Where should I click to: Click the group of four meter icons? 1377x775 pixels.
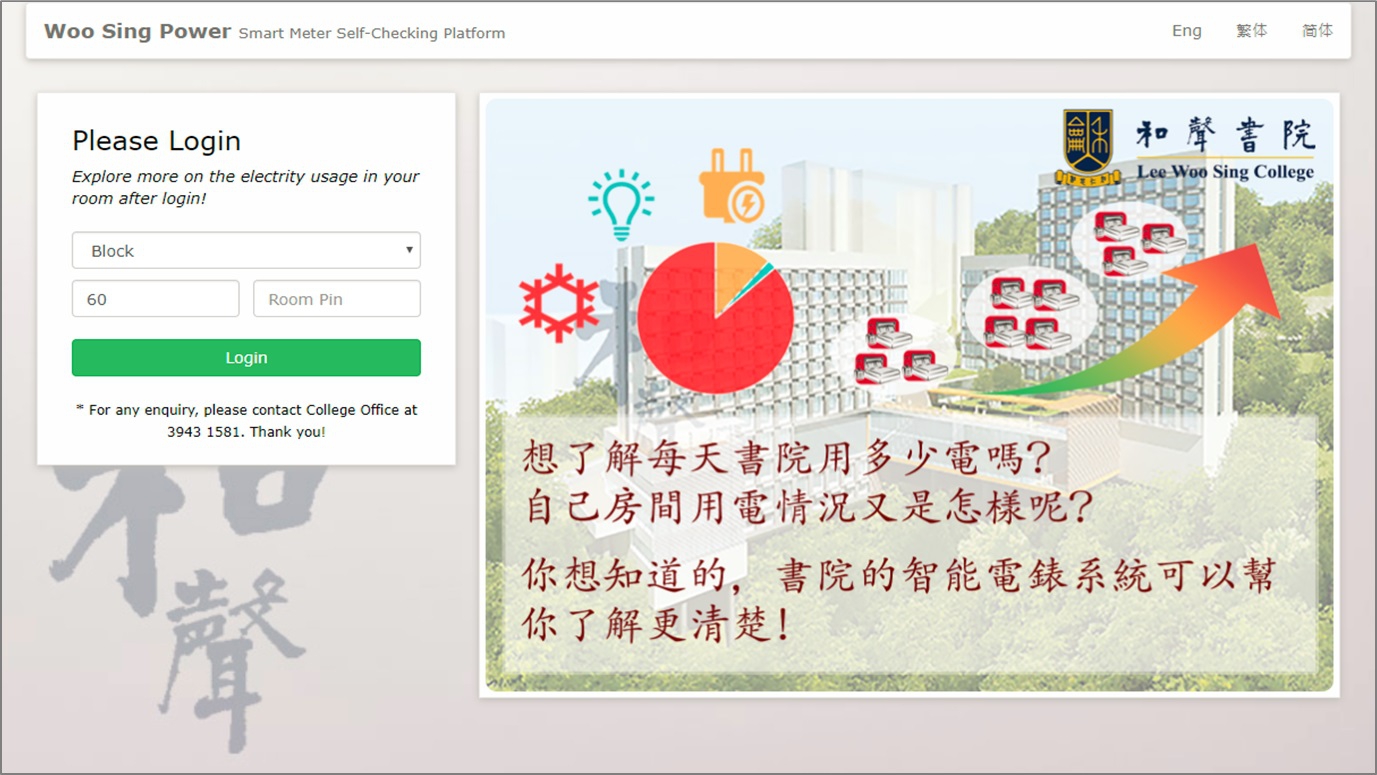pyautogui.click(x=1032, y=314)
